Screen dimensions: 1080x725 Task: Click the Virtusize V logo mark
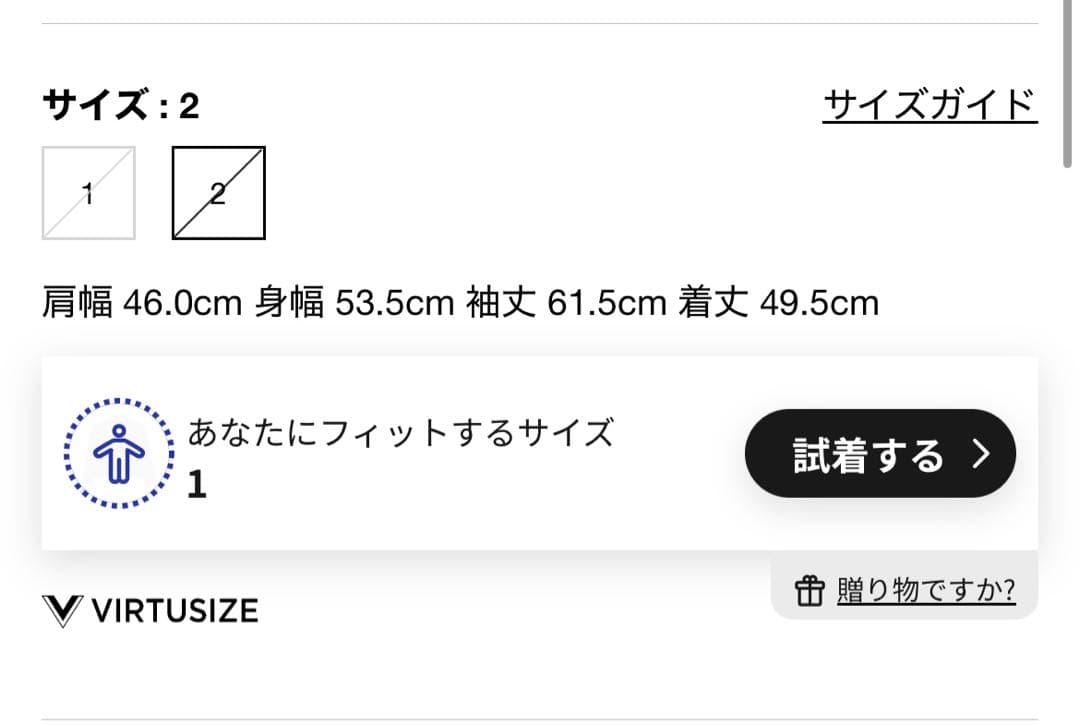pyautogui.click(x=61, y=610)
